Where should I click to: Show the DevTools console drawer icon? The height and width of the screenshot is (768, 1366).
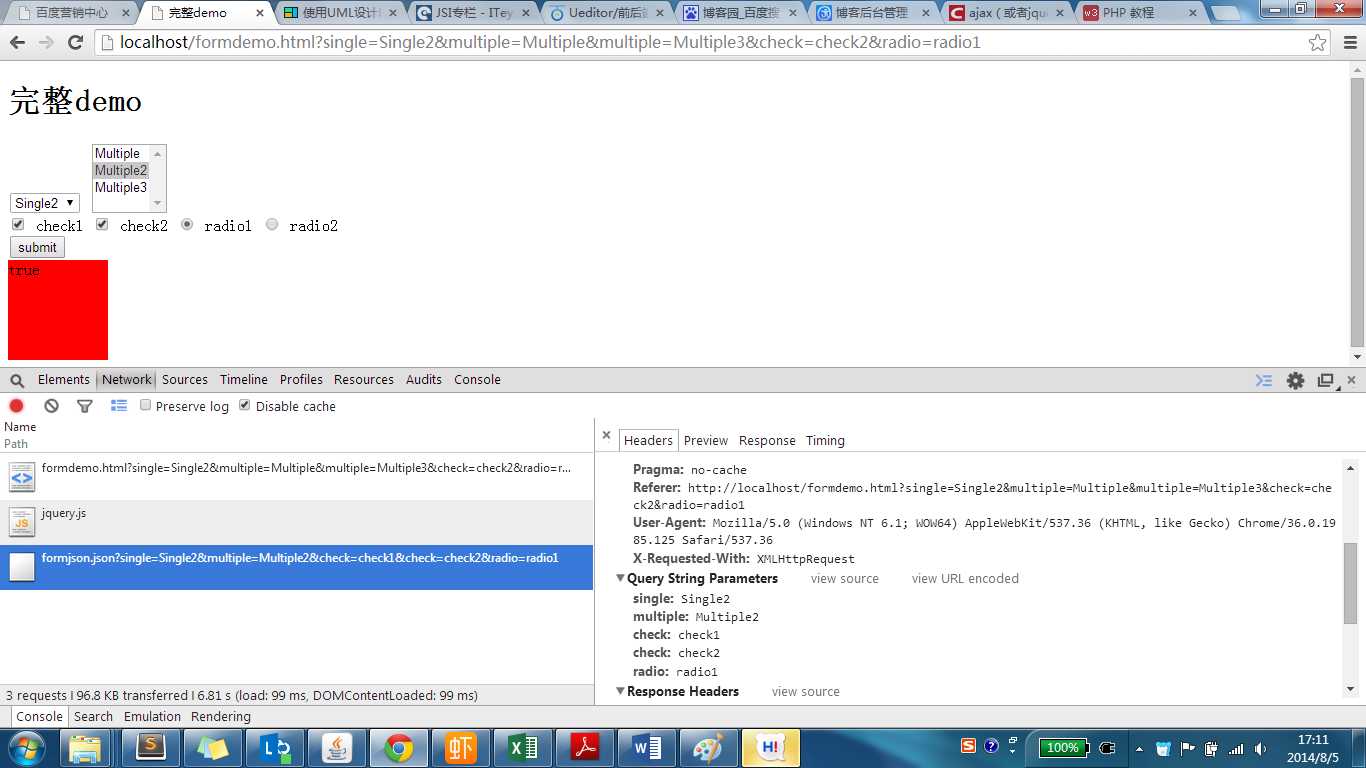tap(1264, 381)
